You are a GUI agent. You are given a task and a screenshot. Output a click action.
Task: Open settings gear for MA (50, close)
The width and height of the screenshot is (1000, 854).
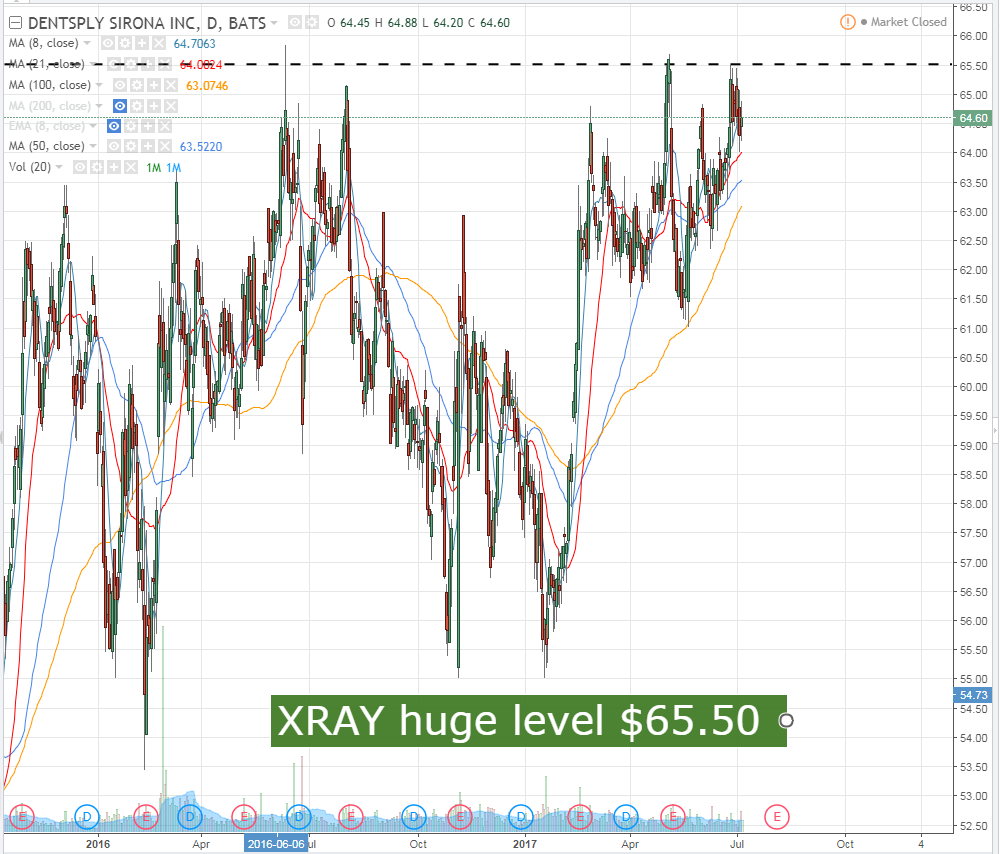click(x=131, y=146)
